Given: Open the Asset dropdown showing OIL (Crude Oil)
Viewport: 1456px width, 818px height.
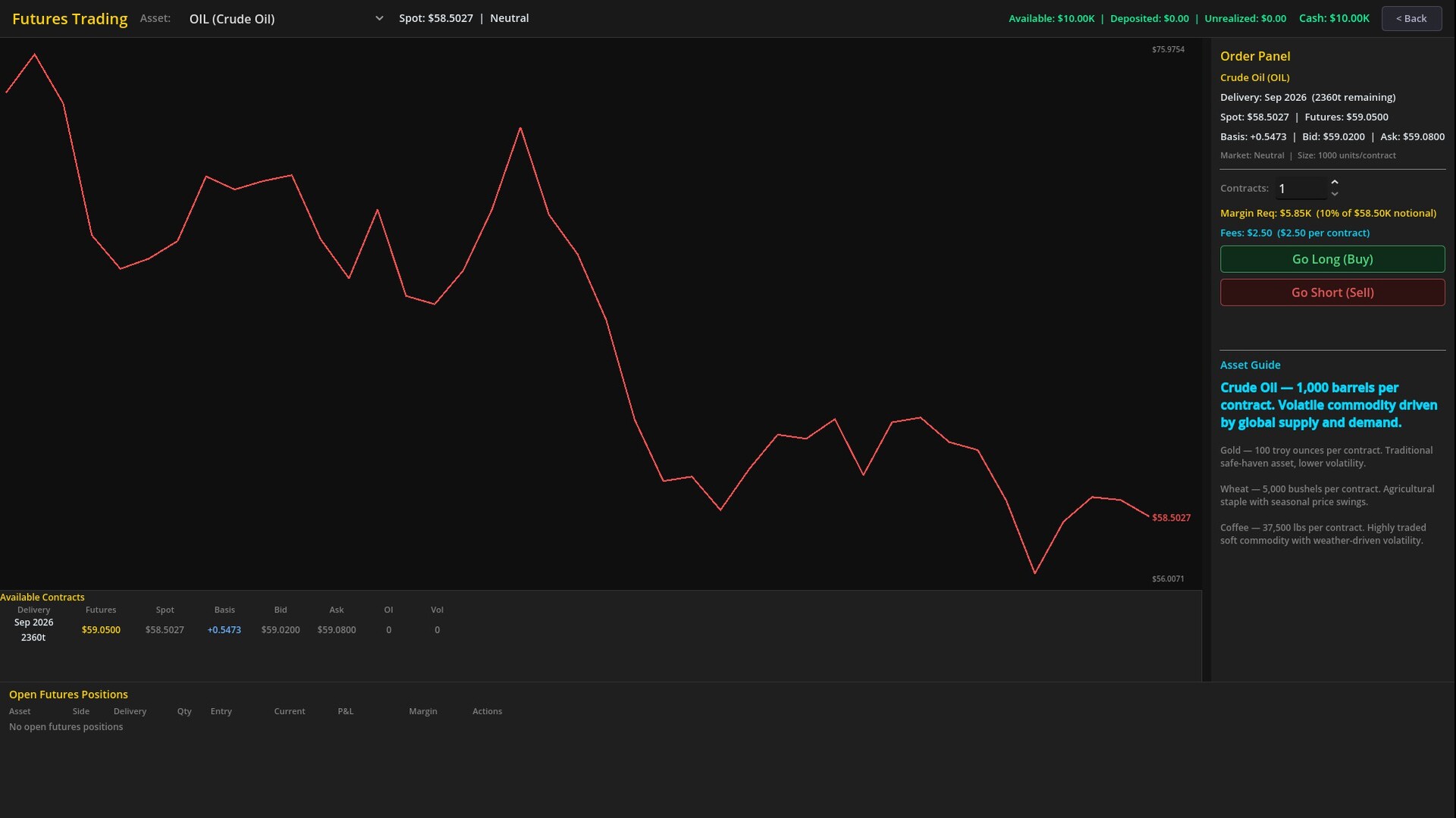Looking at the screenshot, I should (x=285, y=19).
